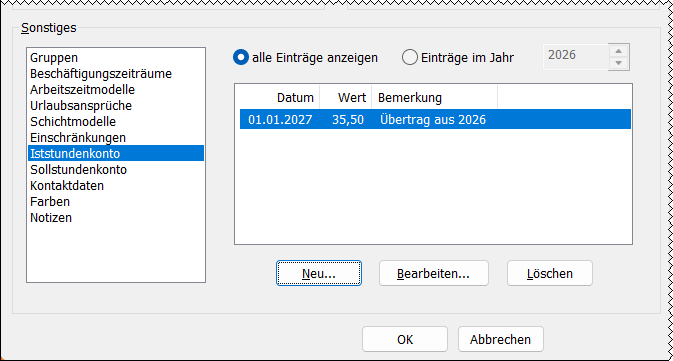Screen dimensions: 673x361
Task: Select Einschränkungen in the list
Action: tap(116, 138)
